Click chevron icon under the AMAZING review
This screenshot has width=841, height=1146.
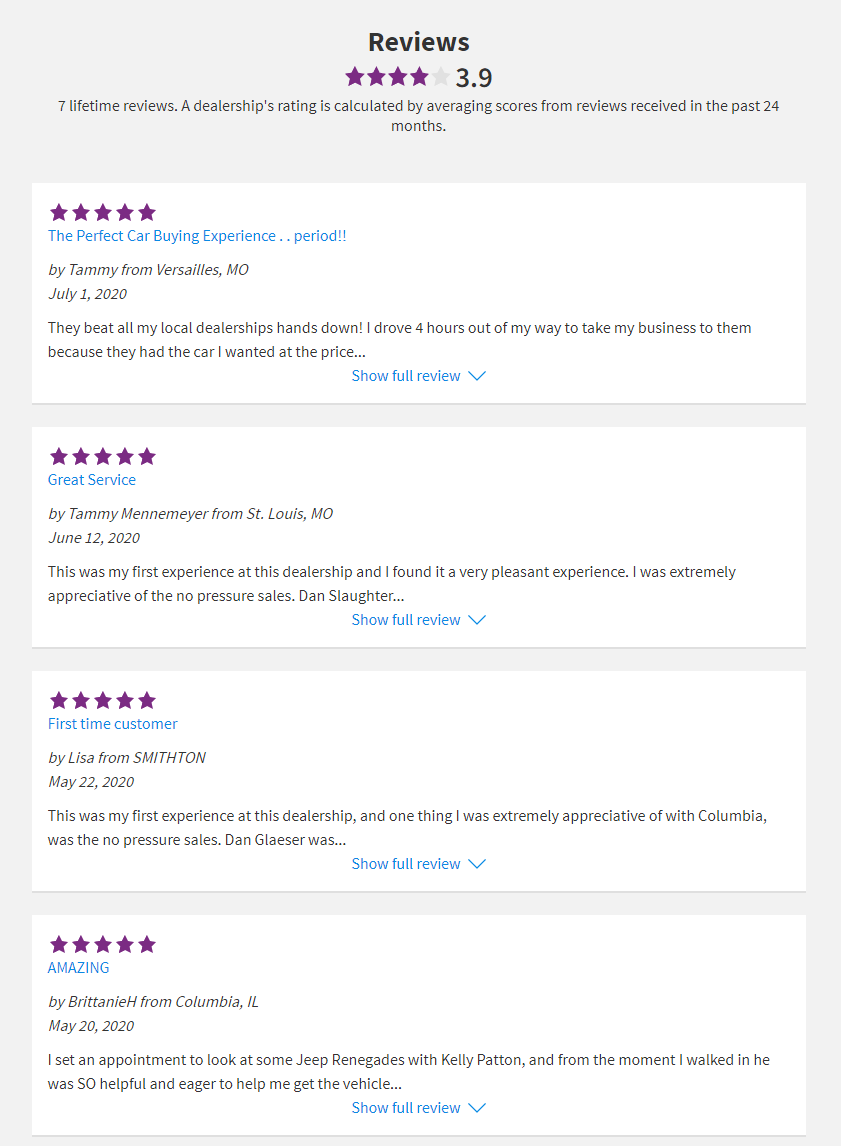coord(477,1108)
